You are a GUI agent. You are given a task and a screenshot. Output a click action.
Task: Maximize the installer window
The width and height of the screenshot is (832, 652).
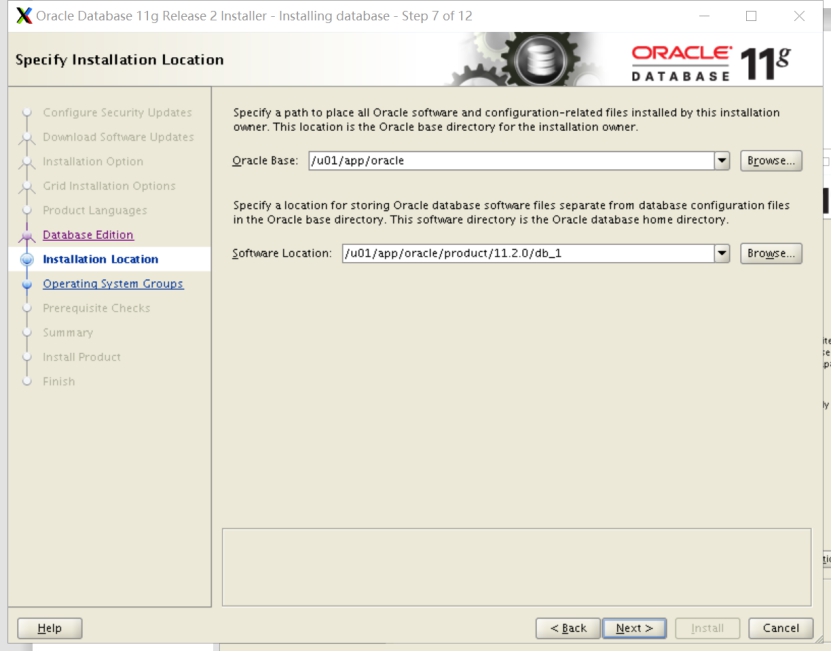click(751, 16)
